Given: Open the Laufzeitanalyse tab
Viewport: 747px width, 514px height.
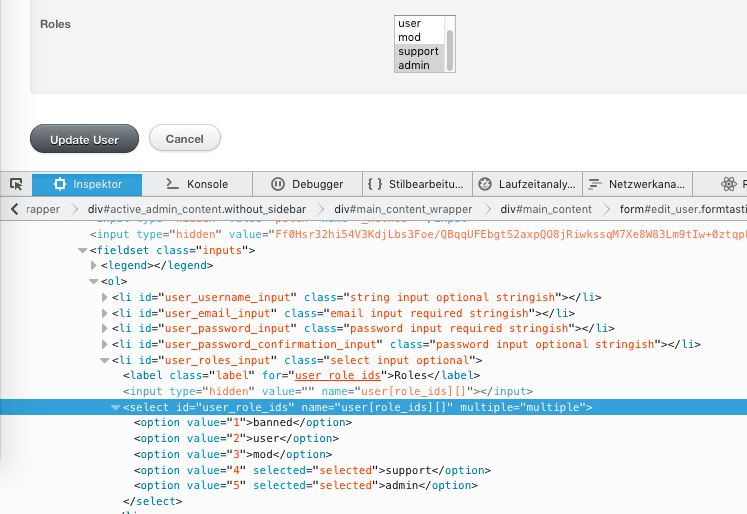Looking at the screenshot, I should (527, 184).
